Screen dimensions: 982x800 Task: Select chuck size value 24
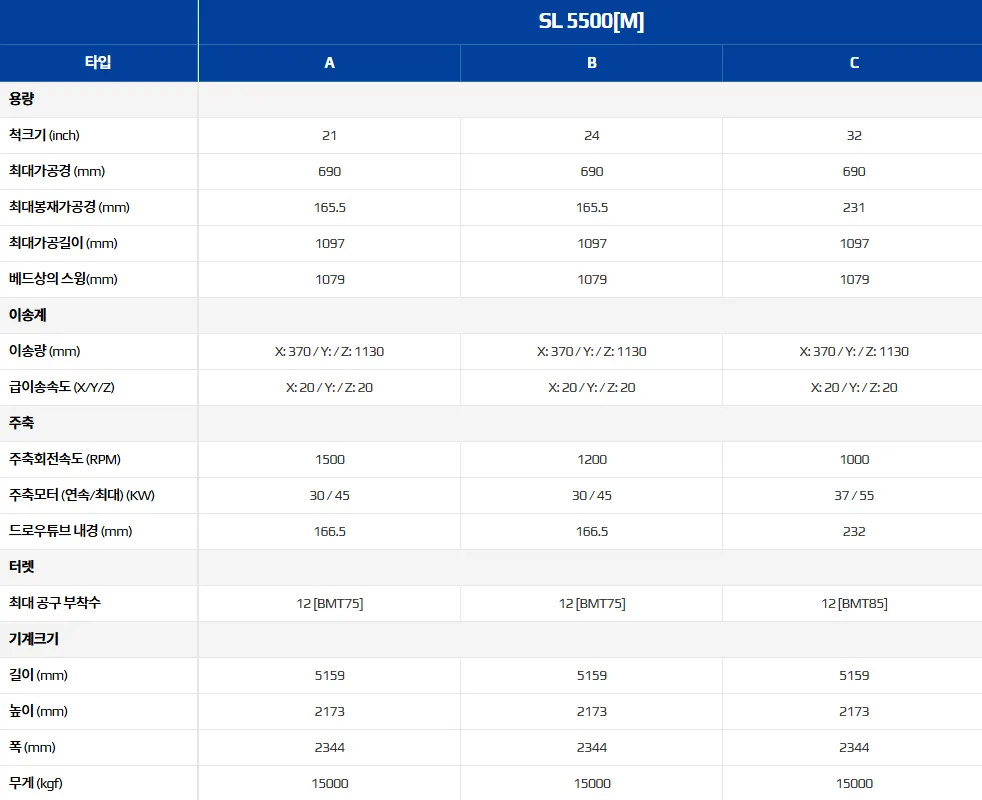coord(591,135)
